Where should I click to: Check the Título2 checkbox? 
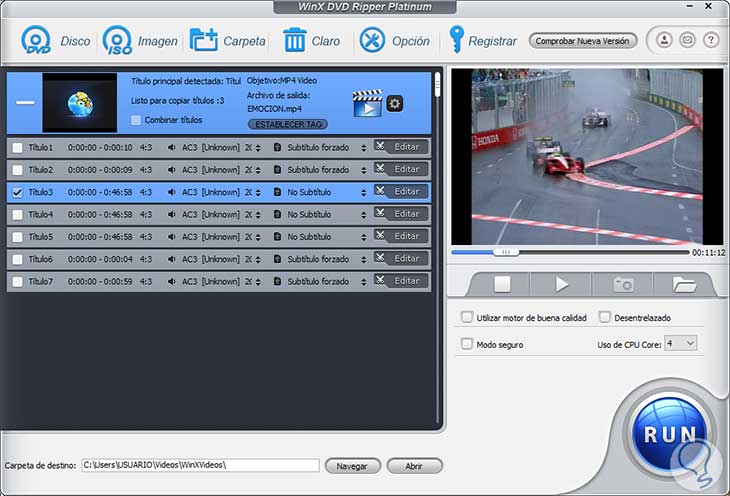pyautogui.click(x=17, y=170)
